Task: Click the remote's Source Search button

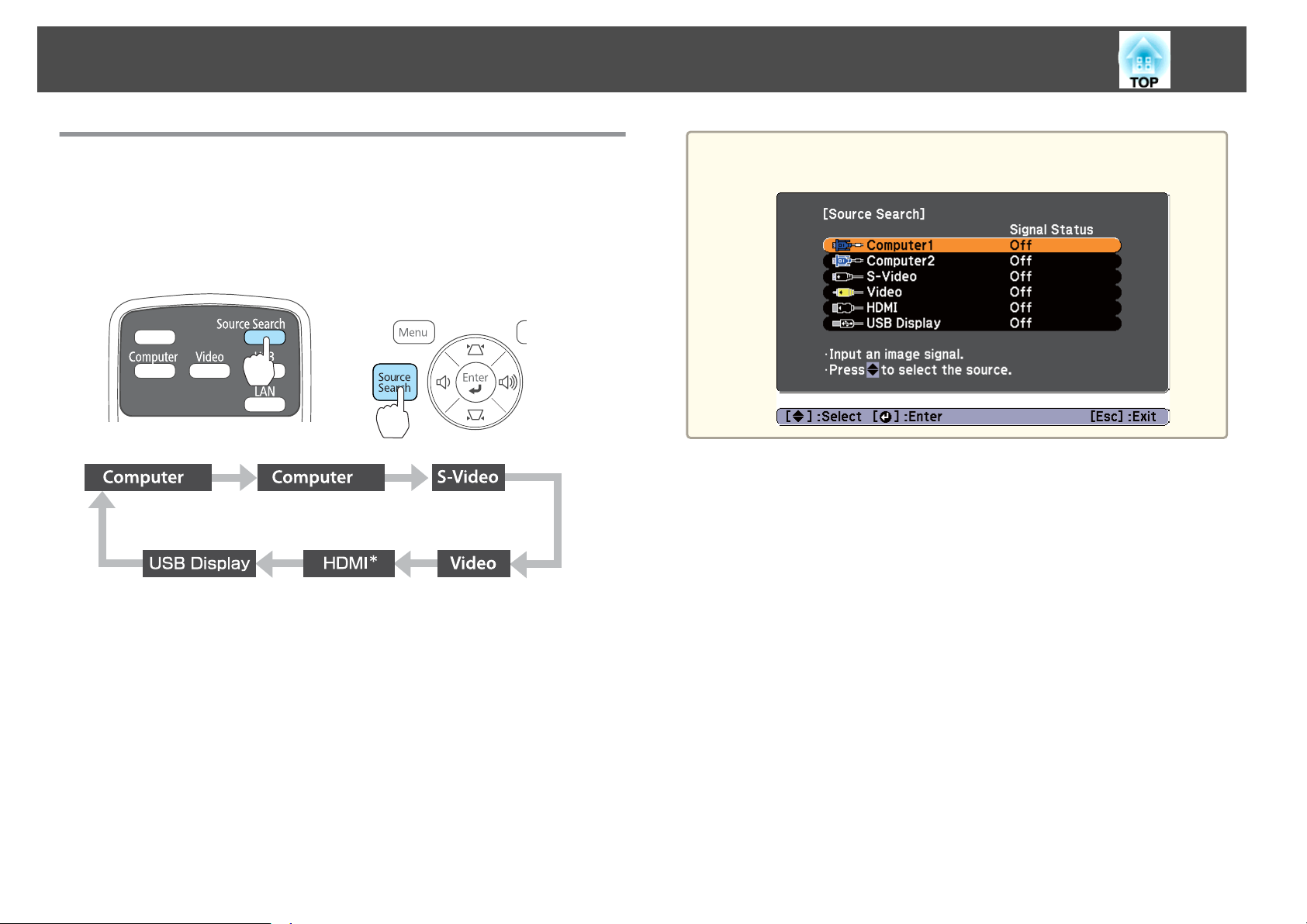Action: [265, 337]
